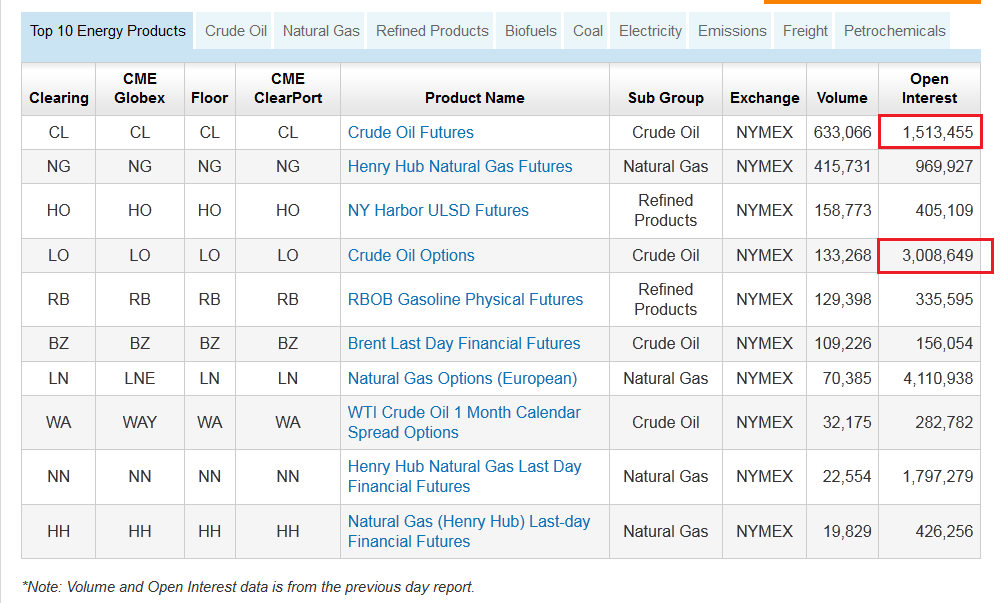The width and height of the screenshot is (1005, 603).
Task: Click Henry Hub Natural Gas Futures link
Action: pyautogui.click(x=460, y=166)
